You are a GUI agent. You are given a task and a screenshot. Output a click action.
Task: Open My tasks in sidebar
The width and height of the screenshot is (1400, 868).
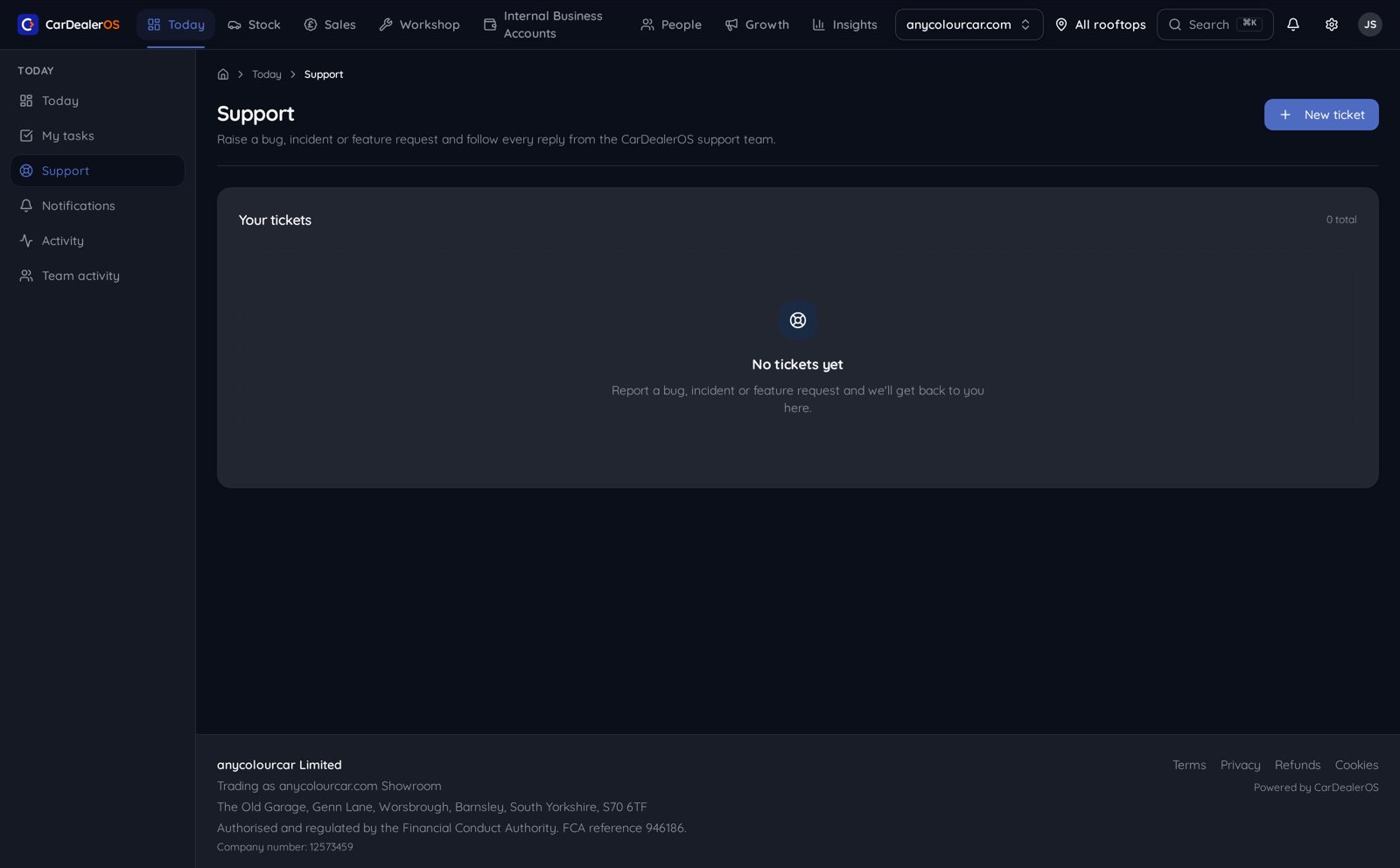click(x=97, y=136)
